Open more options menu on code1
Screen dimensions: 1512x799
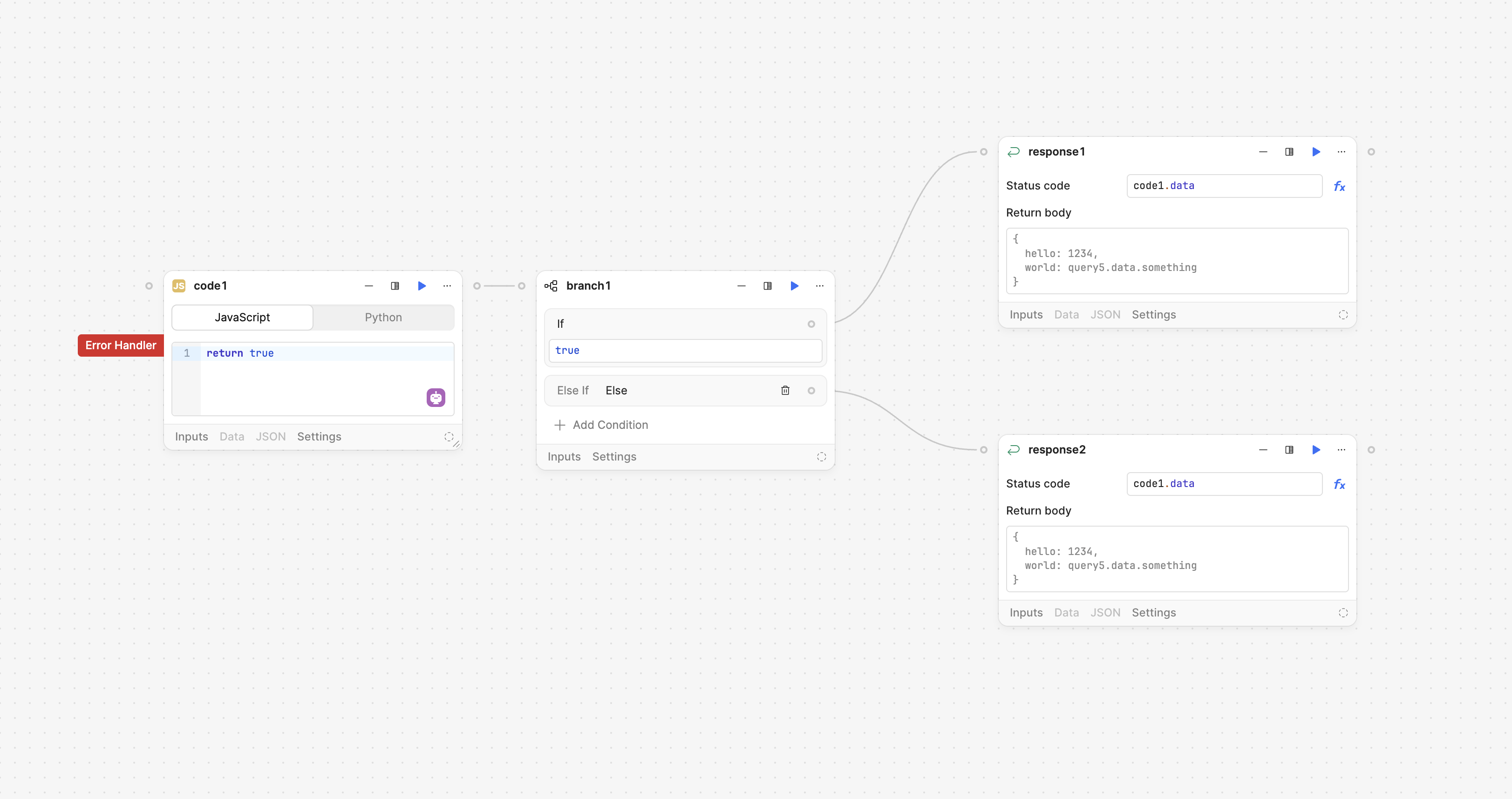coord(447,286)
